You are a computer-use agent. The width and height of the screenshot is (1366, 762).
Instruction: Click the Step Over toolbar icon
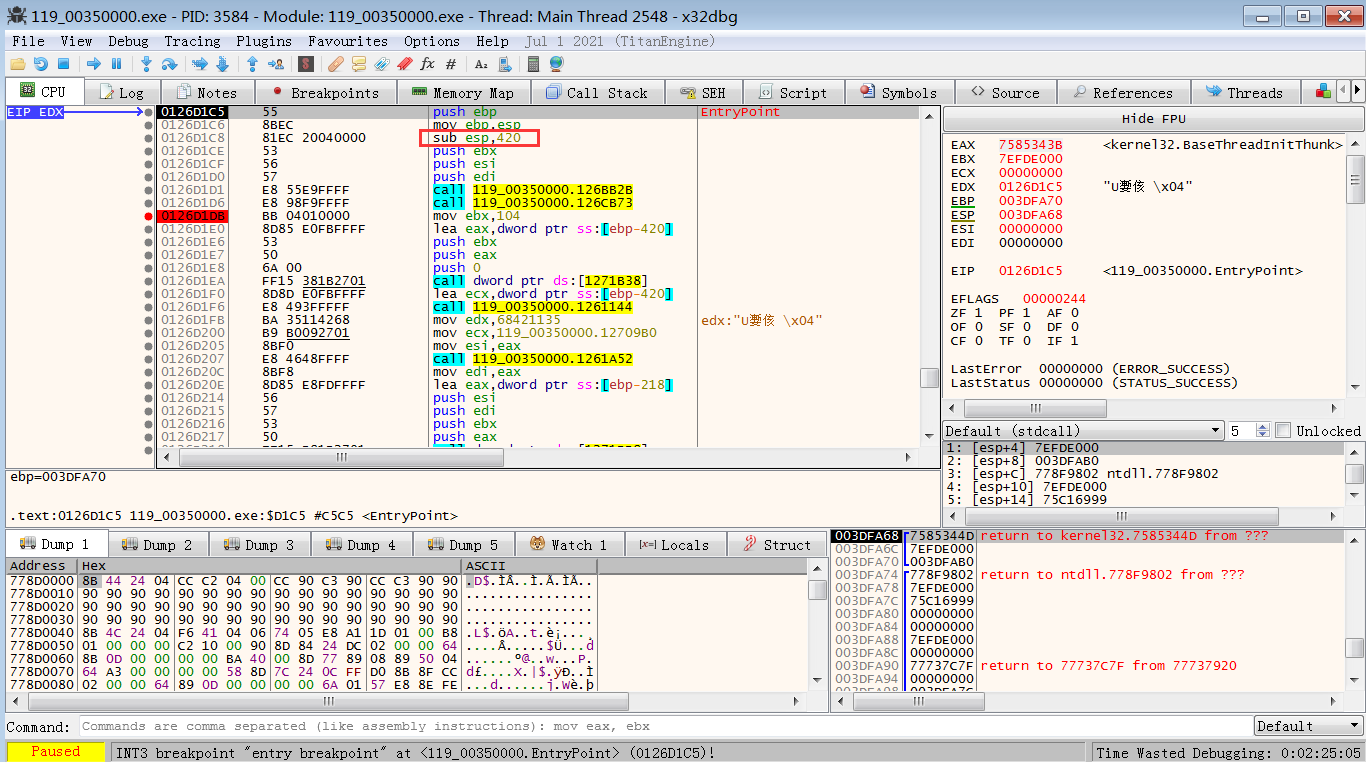[x=169, y=64]
